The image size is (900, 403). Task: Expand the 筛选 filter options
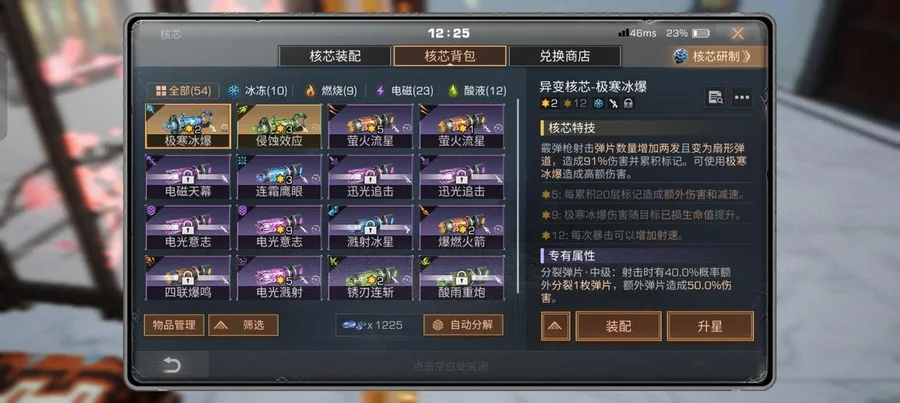click(x=243, y=325)
